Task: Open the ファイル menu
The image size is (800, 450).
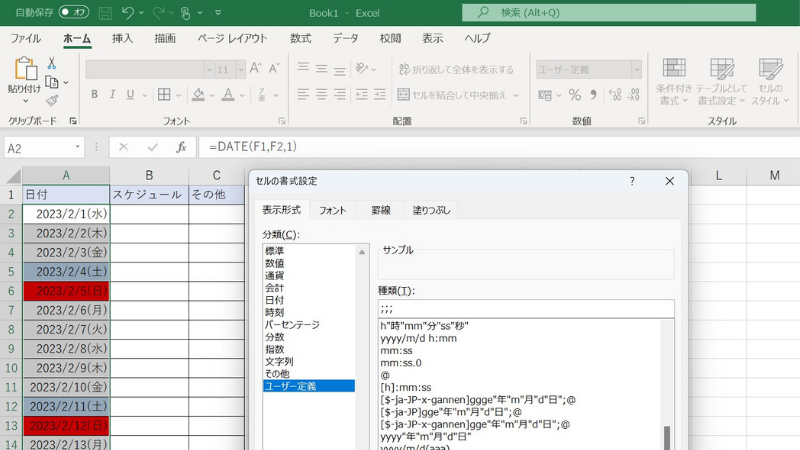Action: tap(26, 38)
